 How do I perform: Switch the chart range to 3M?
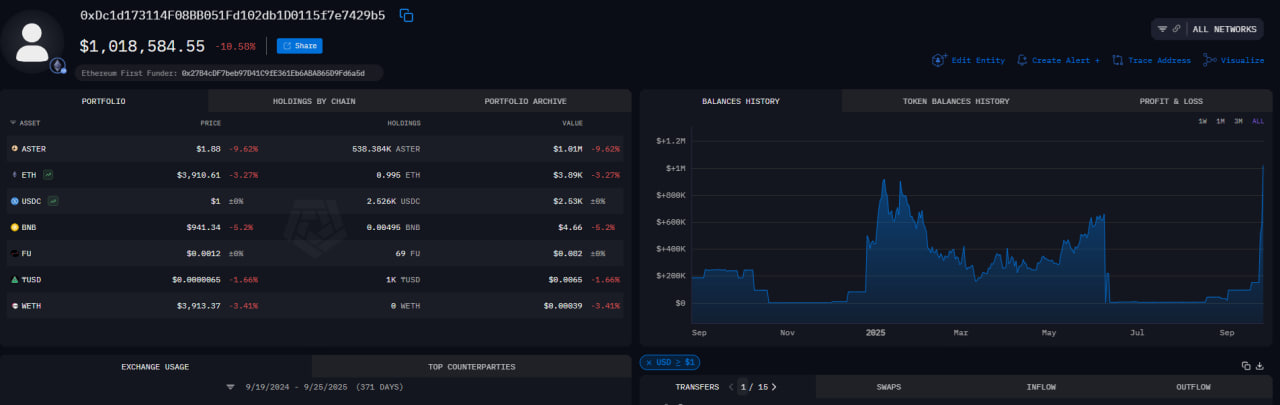tap(1238, 121)
